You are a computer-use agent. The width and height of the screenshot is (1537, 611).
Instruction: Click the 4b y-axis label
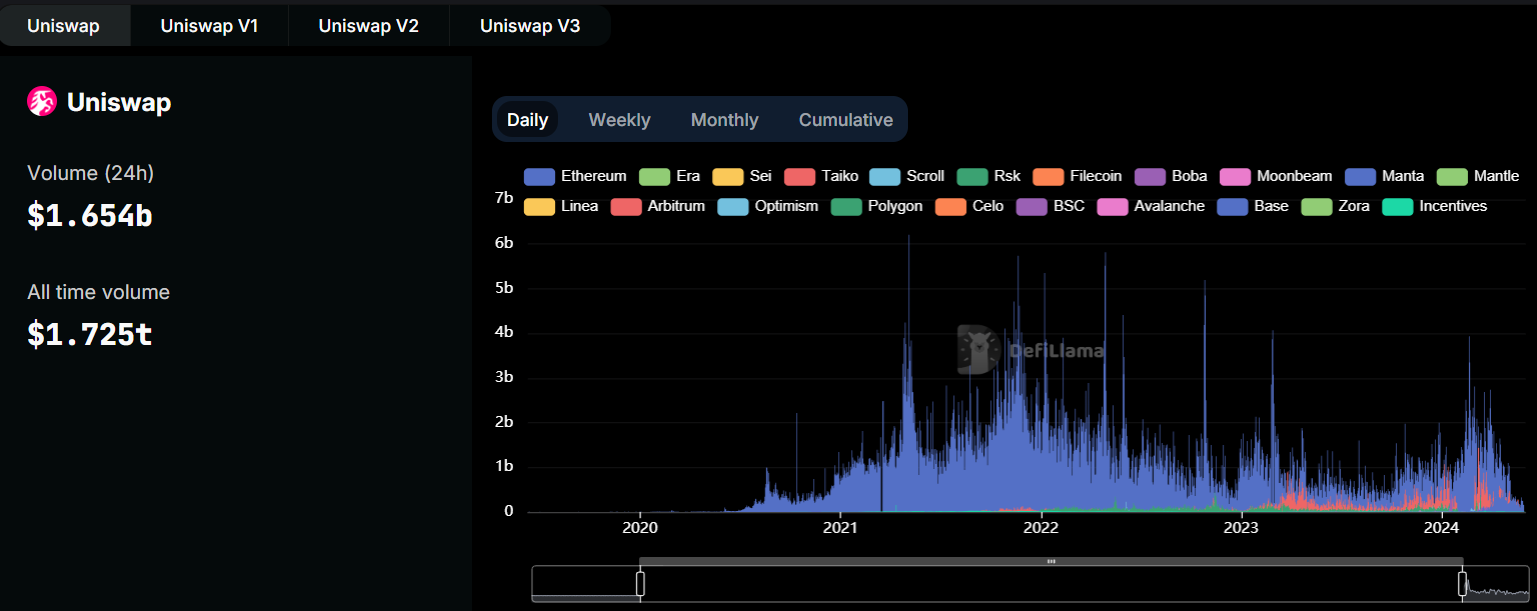(x=504, y=332)
